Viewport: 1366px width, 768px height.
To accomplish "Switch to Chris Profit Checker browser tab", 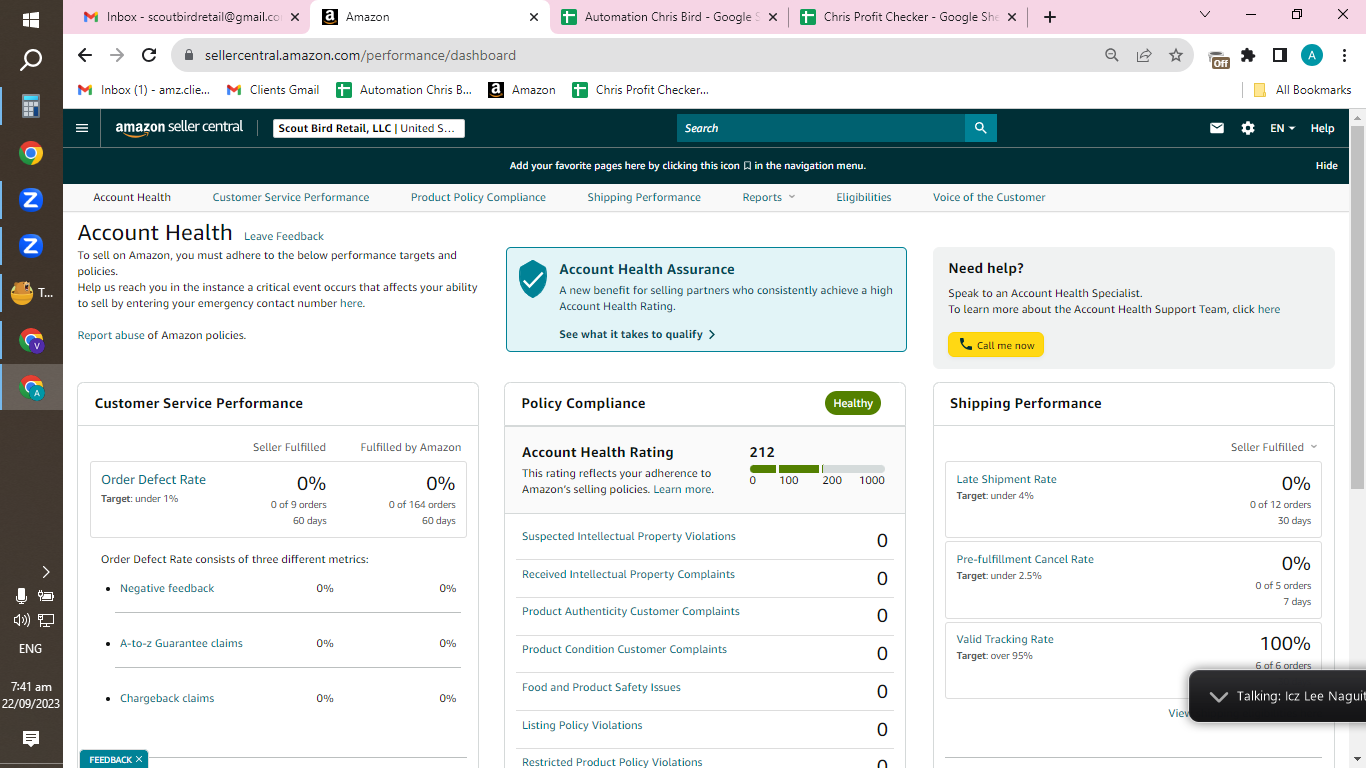I will pyautogui.click(x=907, y=17).
